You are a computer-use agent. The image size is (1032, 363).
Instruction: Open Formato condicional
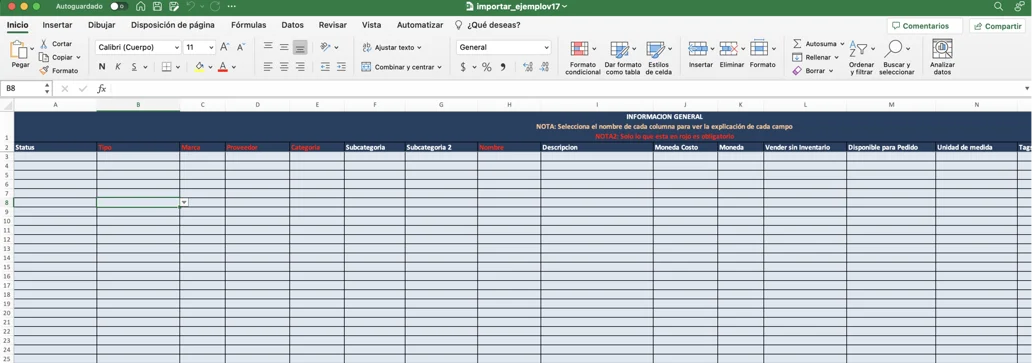582,58
